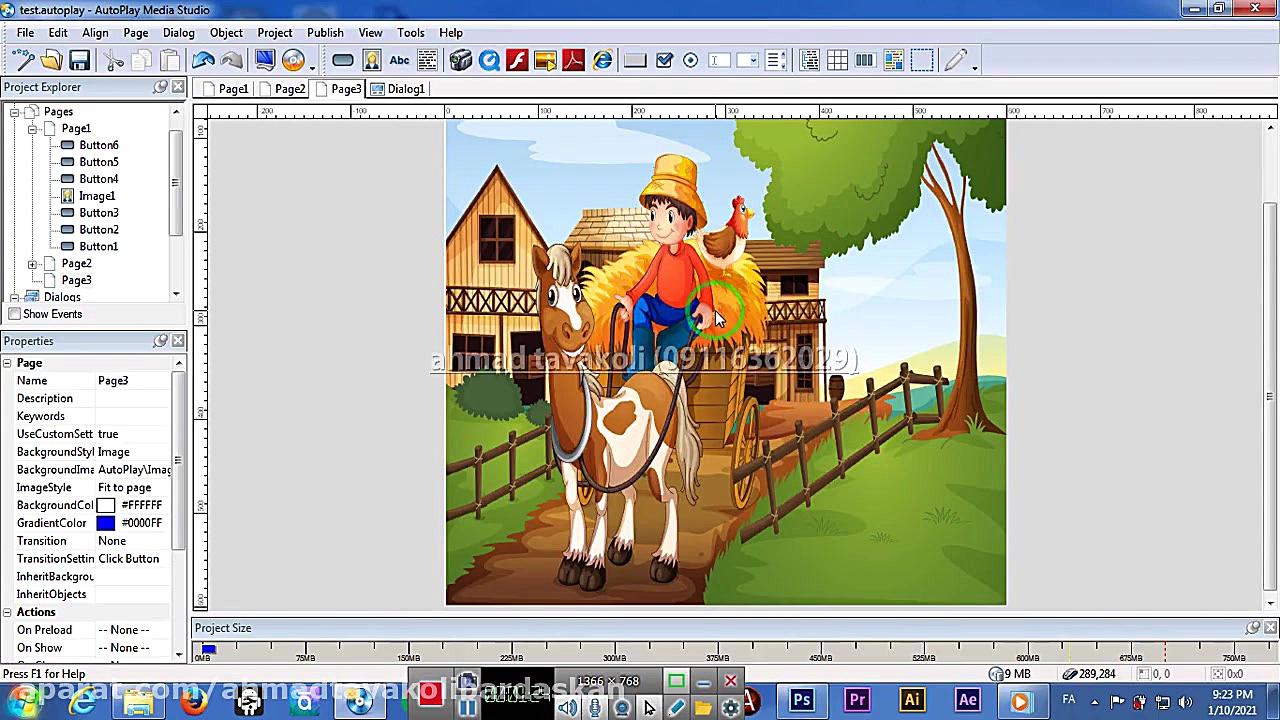Insert a Progress bar object
1280x720 pixels.
coord(865,61)
